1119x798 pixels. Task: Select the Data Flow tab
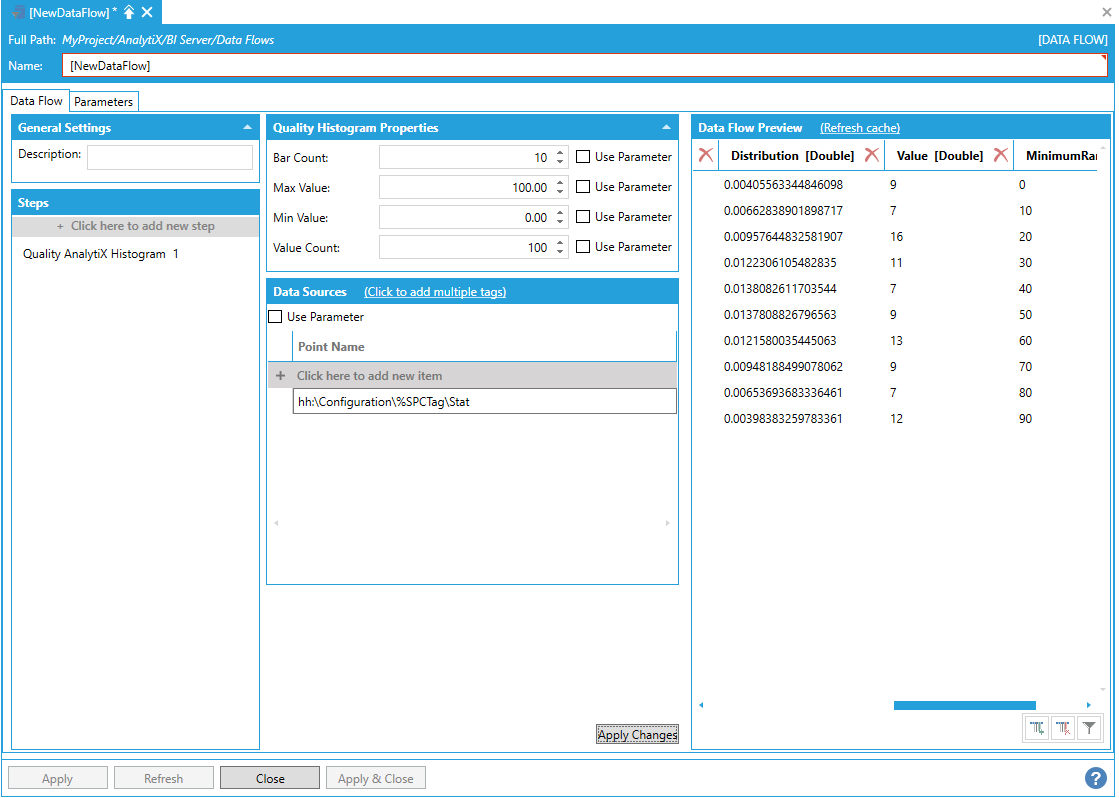coord(37,101)
